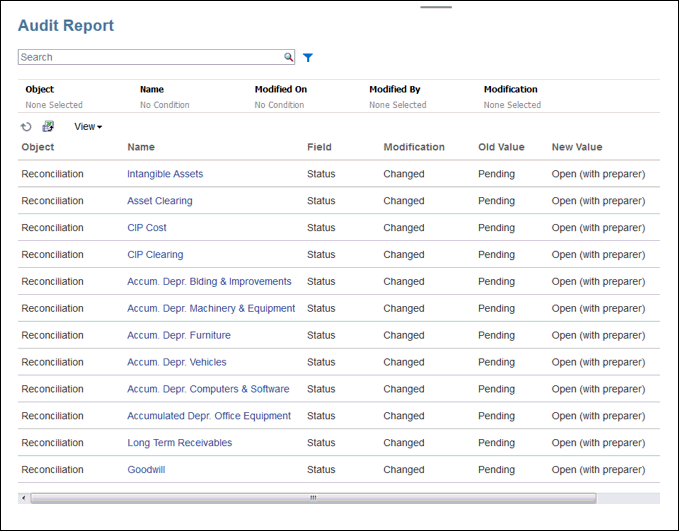
Task: Open Long Term Receivables link
Action: 179,443
